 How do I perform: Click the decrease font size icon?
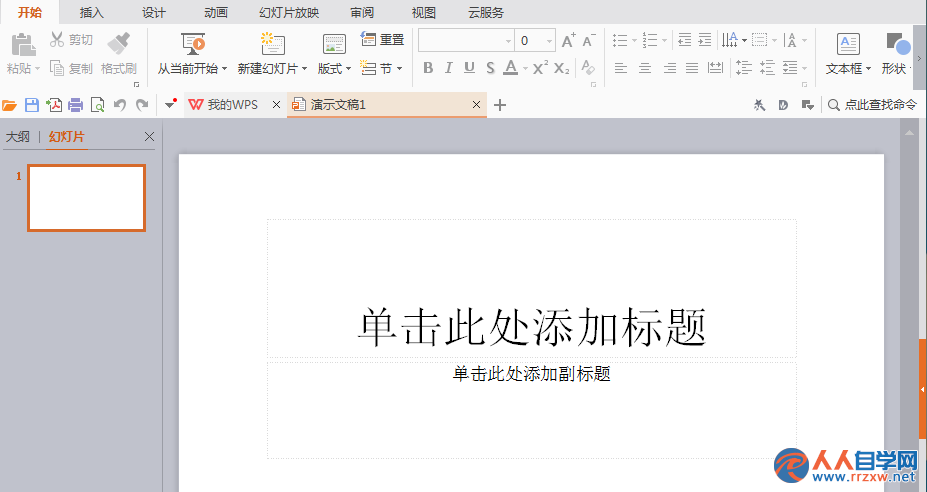588,40
